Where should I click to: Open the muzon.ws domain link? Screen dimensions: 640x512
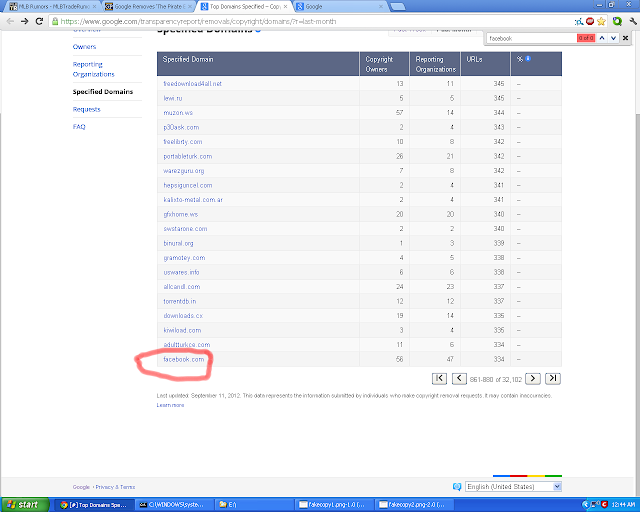(178, 113)
